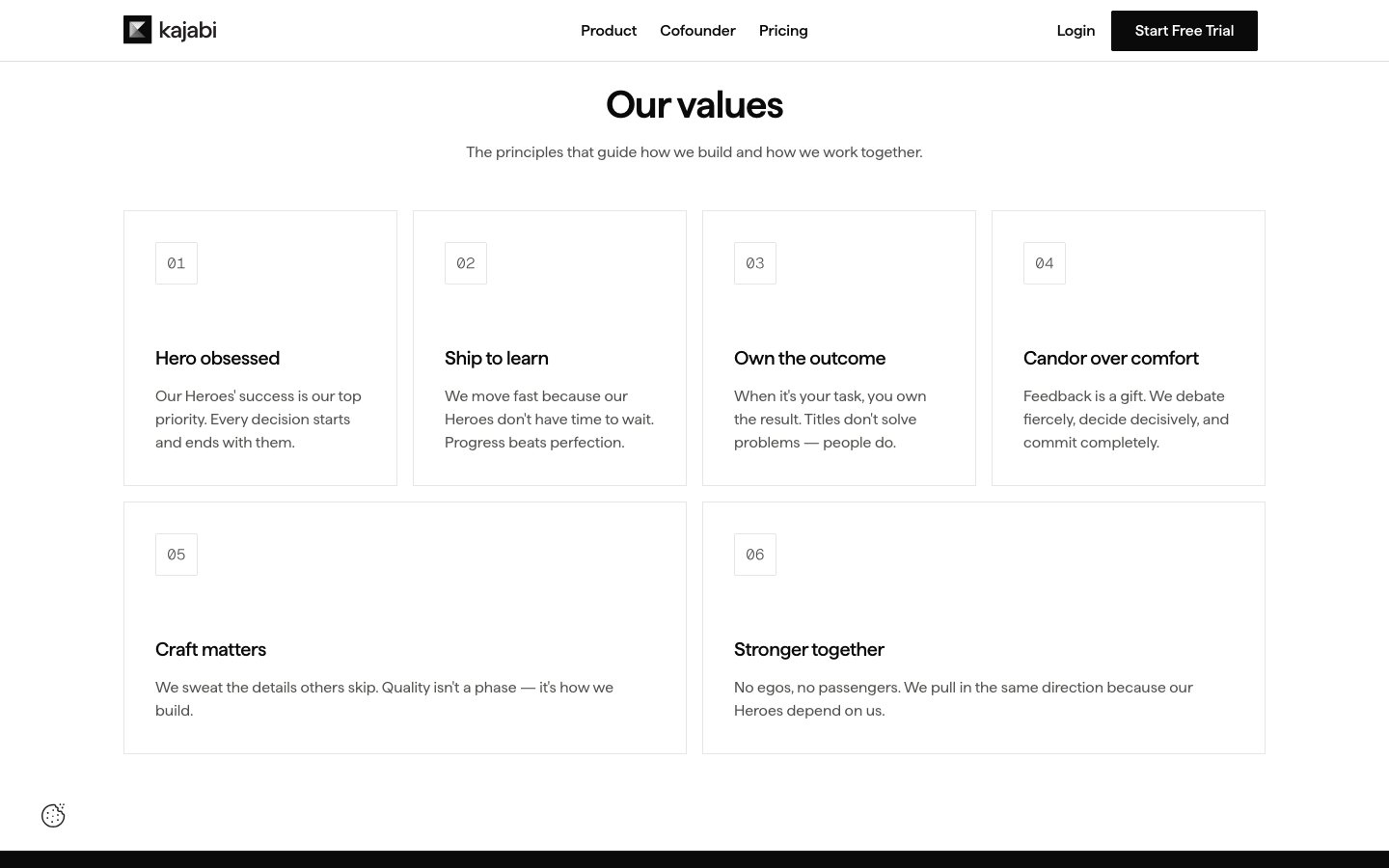Select the Hero obsessed heading

(x=217, y=358)
